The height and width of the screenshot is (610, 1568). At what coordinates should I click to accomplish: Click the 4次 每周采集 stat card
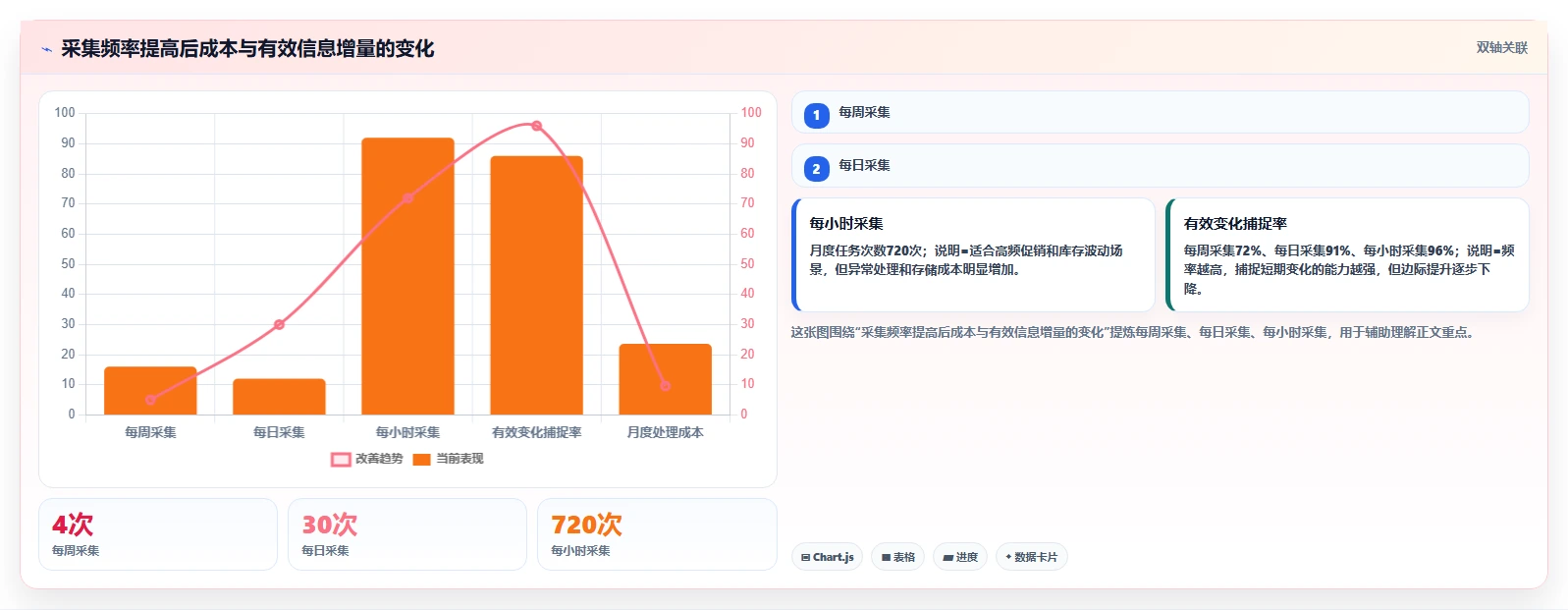[158, 534]
